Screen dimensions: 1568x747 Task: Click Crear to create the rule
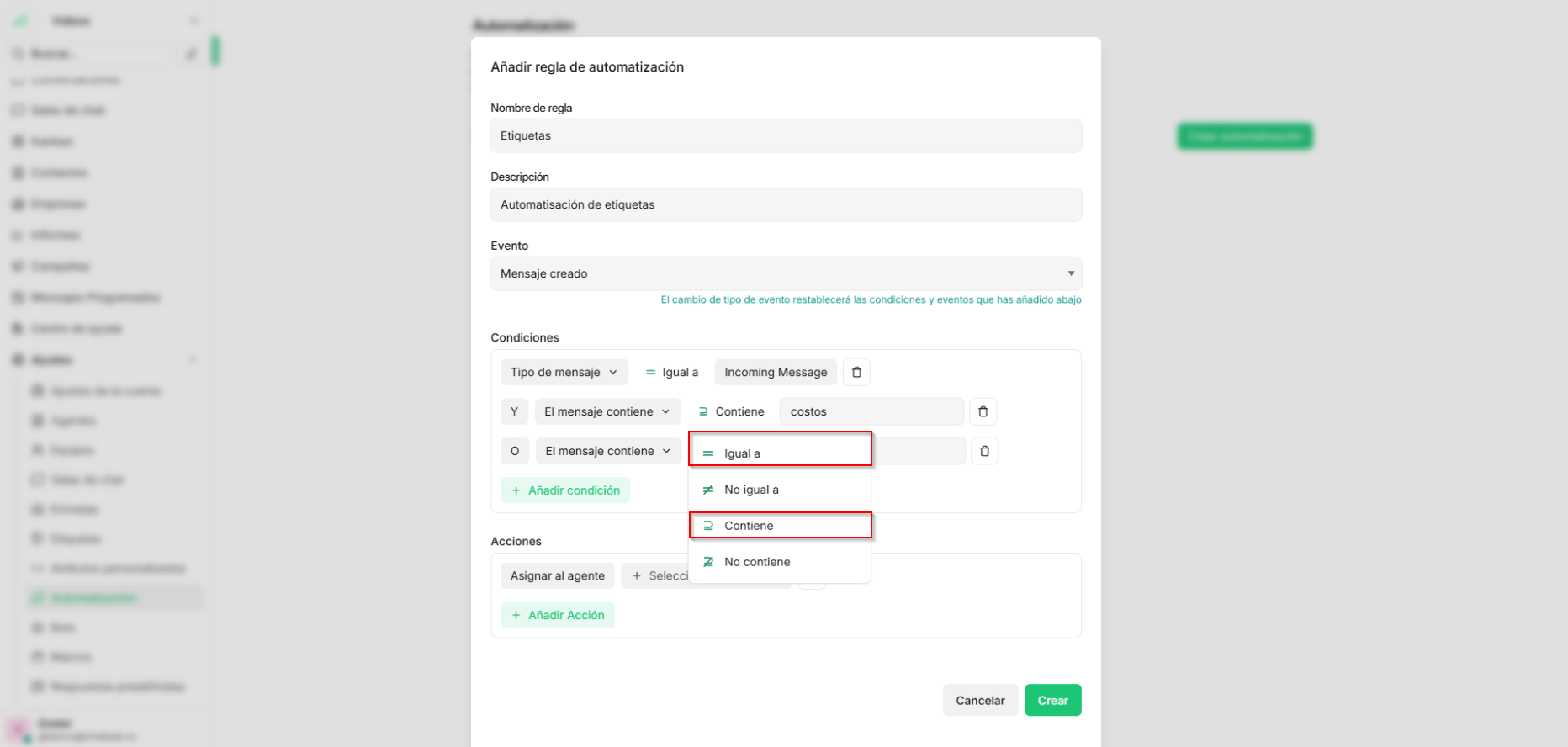[x=1053, y=700]
